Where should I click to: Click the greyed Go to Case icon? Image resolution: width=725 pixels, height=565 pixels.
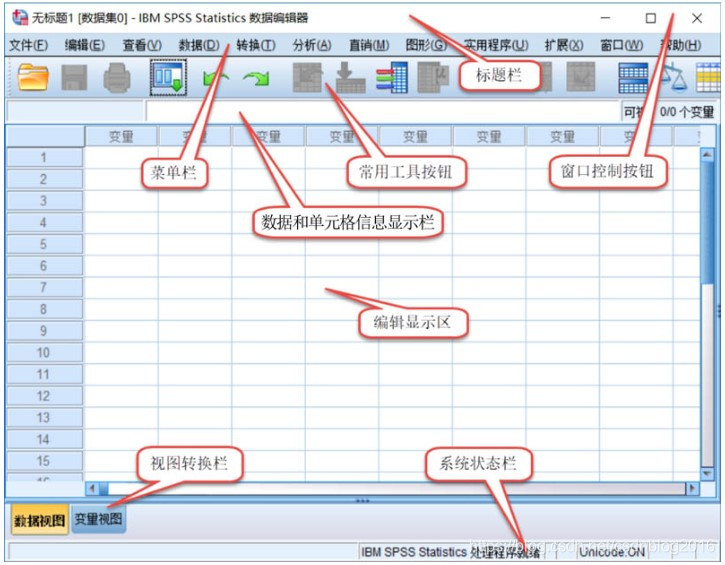point(307,77)
